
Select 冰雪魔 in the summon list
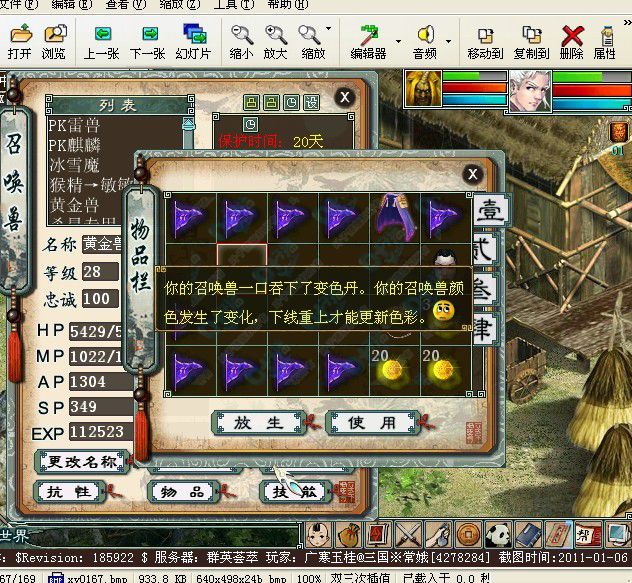pyautogui.click(x=76, y=165)
